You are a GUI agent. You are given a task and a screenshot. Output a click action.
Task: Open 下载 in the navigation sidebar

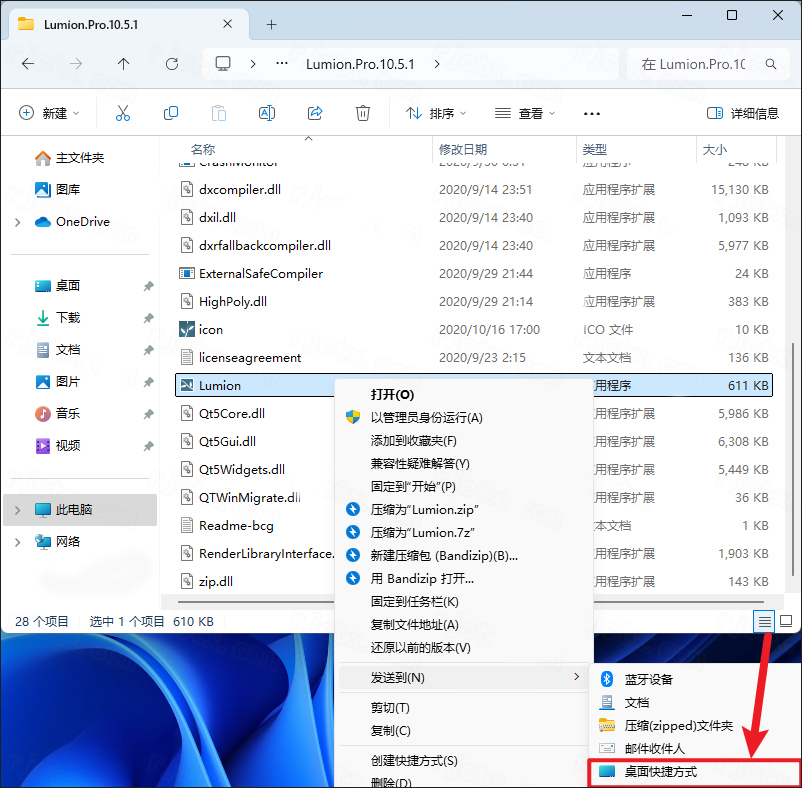(x=68, y=317)
